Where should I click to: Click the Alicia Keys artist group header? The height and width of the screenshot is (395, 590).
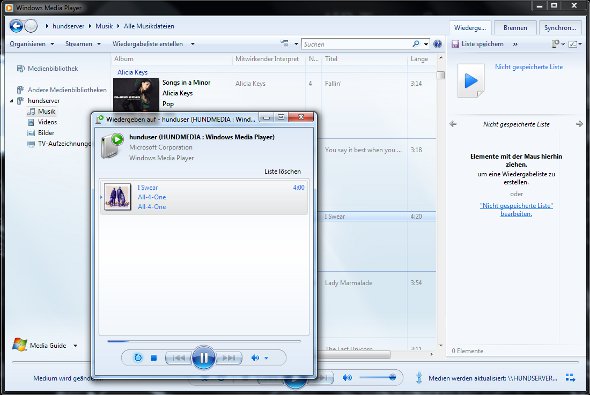point(132,72)
